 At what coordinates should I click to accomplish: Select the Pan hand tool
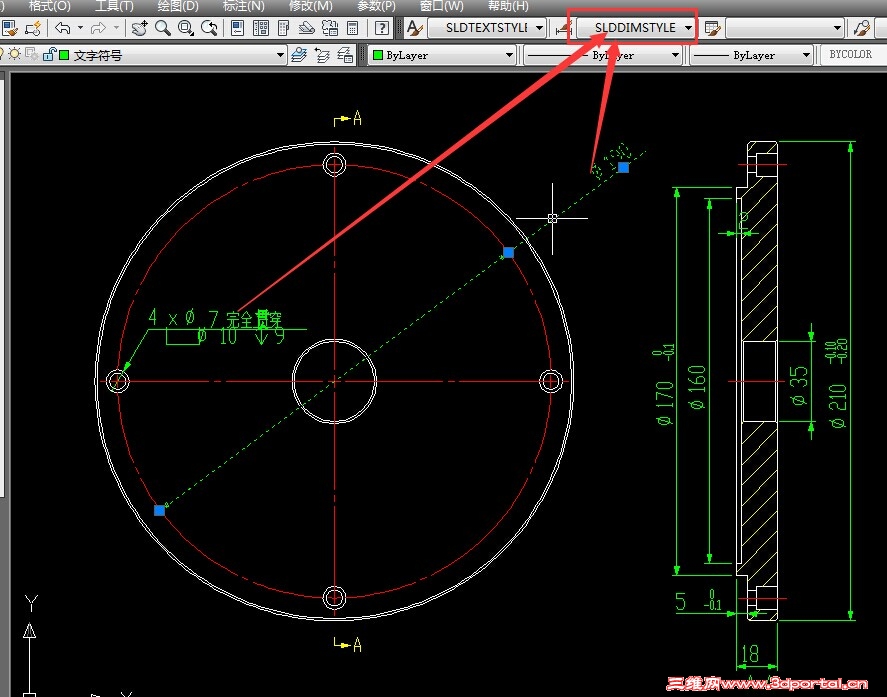coord(140,28)
